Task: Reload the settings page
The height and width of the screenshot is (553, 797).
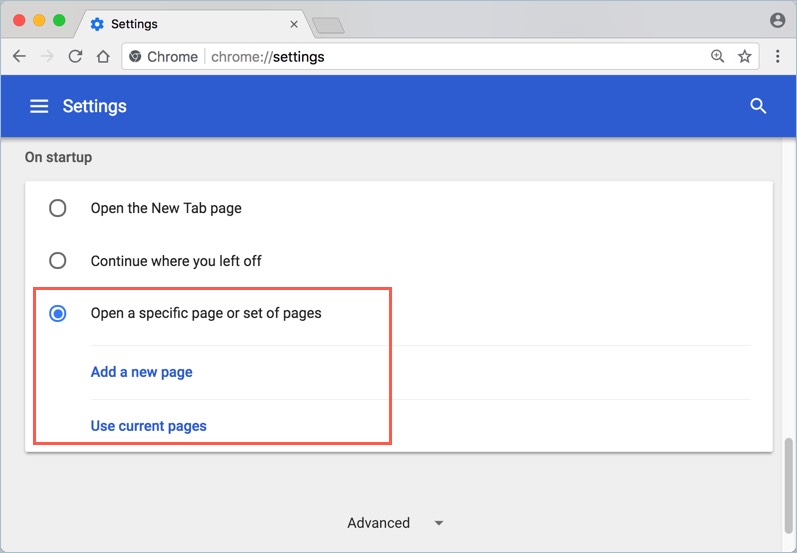Action: tap(75, 57)
